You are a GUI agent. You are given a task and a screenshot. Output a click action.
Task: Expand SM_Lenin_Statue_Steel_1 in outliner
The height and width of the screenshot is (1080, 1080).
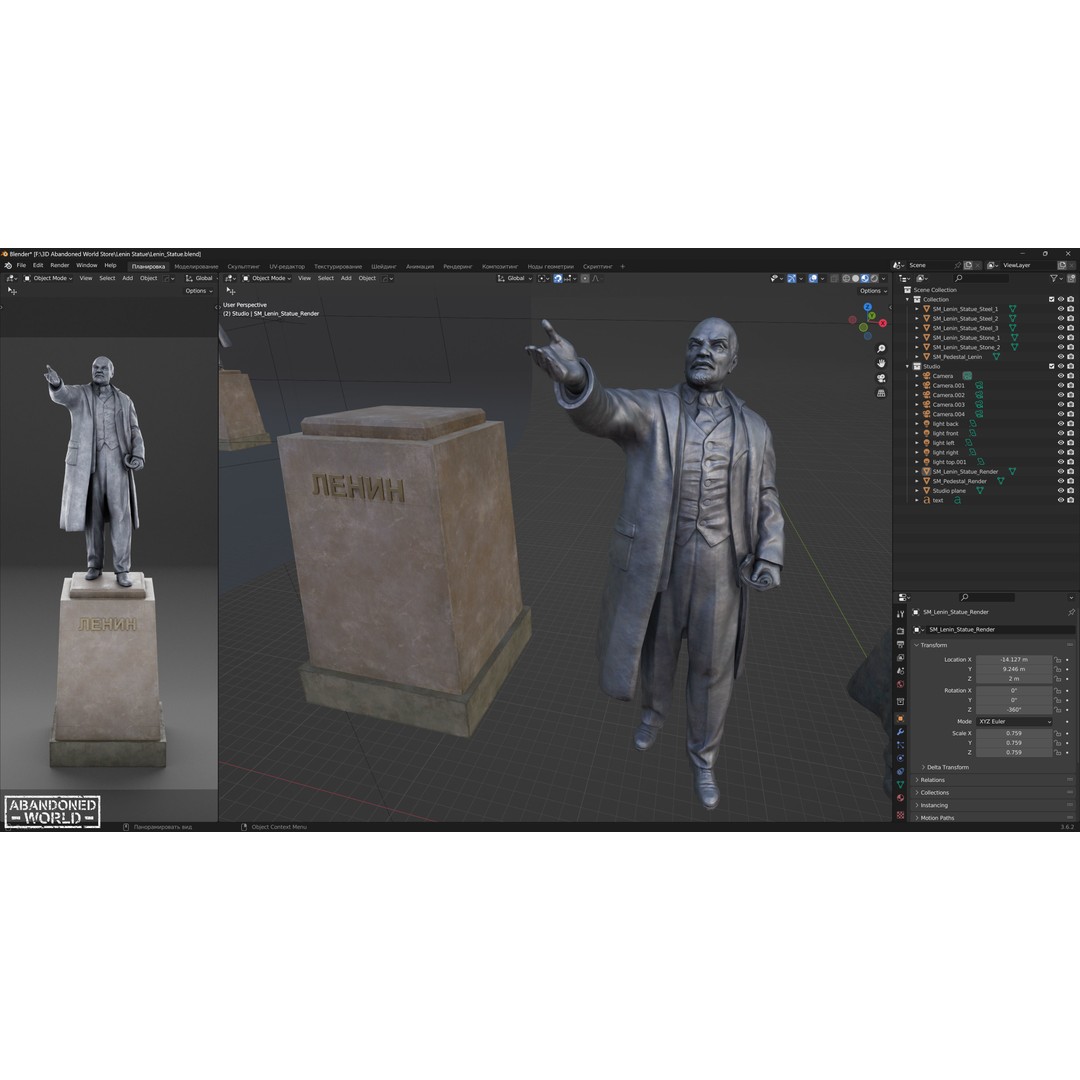917,309
